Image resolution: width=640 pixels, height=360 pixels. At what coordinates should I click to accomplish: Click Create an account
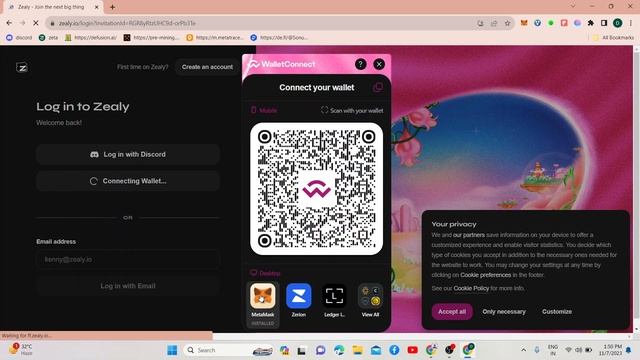(207, 67)
